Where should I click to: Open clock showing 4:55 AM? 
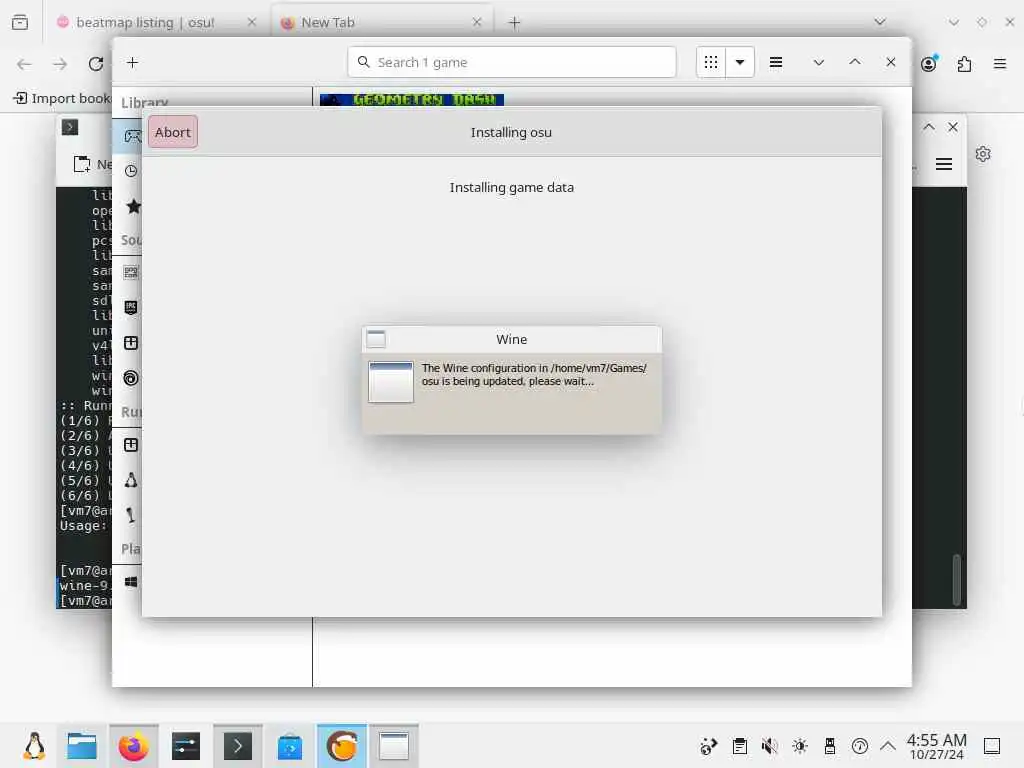coord(936,746)
